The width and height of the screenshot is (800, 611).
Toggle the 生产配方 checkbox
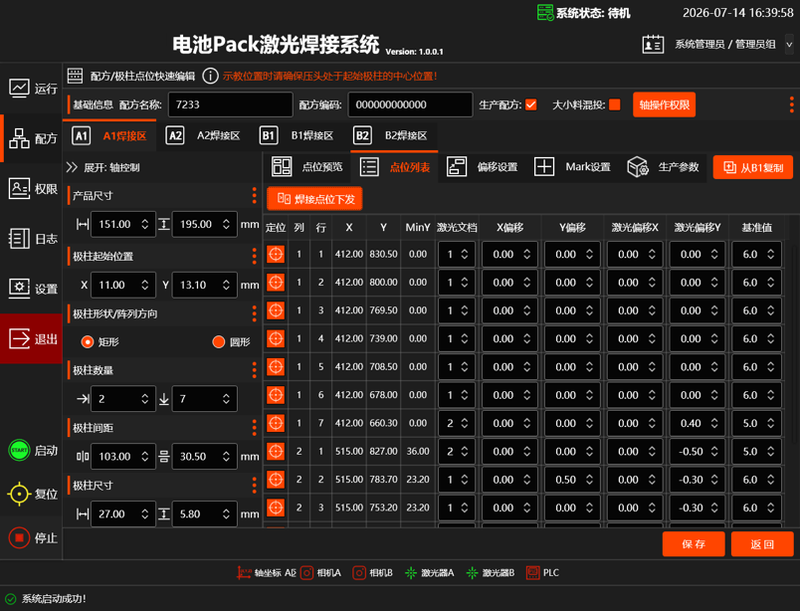click(531, 105)
